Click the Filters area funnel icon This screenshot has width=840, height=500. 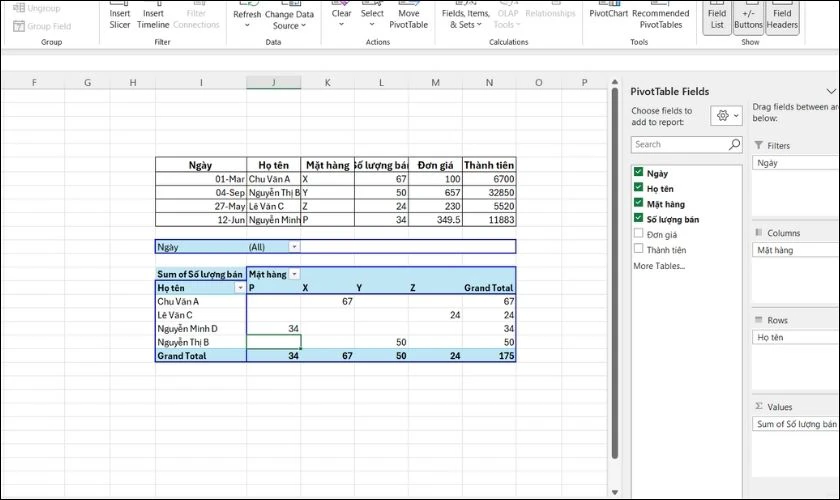click(759, 145)
